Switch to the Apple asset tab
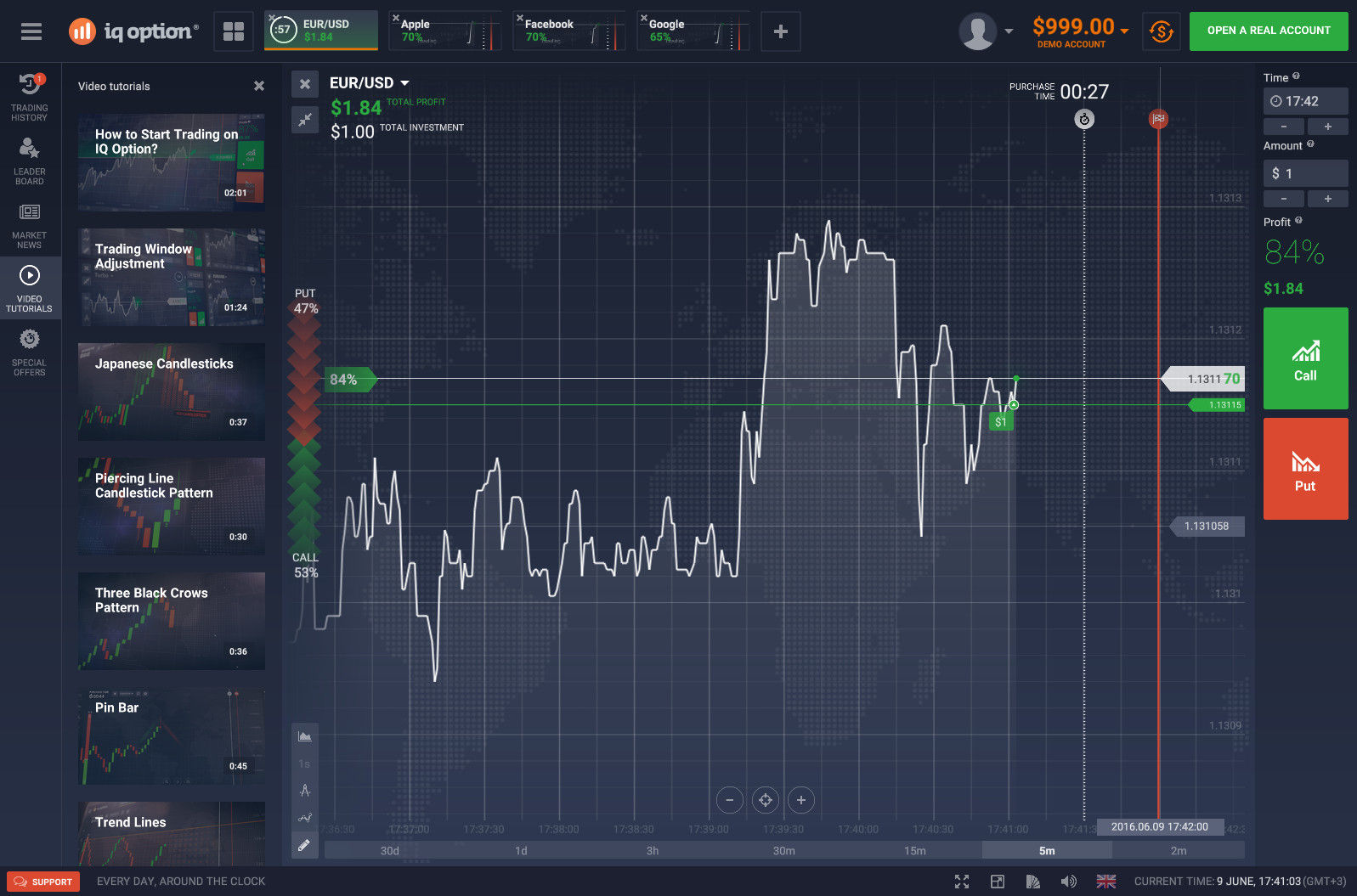Screen dimensions: 1357x896 (445, 31)
